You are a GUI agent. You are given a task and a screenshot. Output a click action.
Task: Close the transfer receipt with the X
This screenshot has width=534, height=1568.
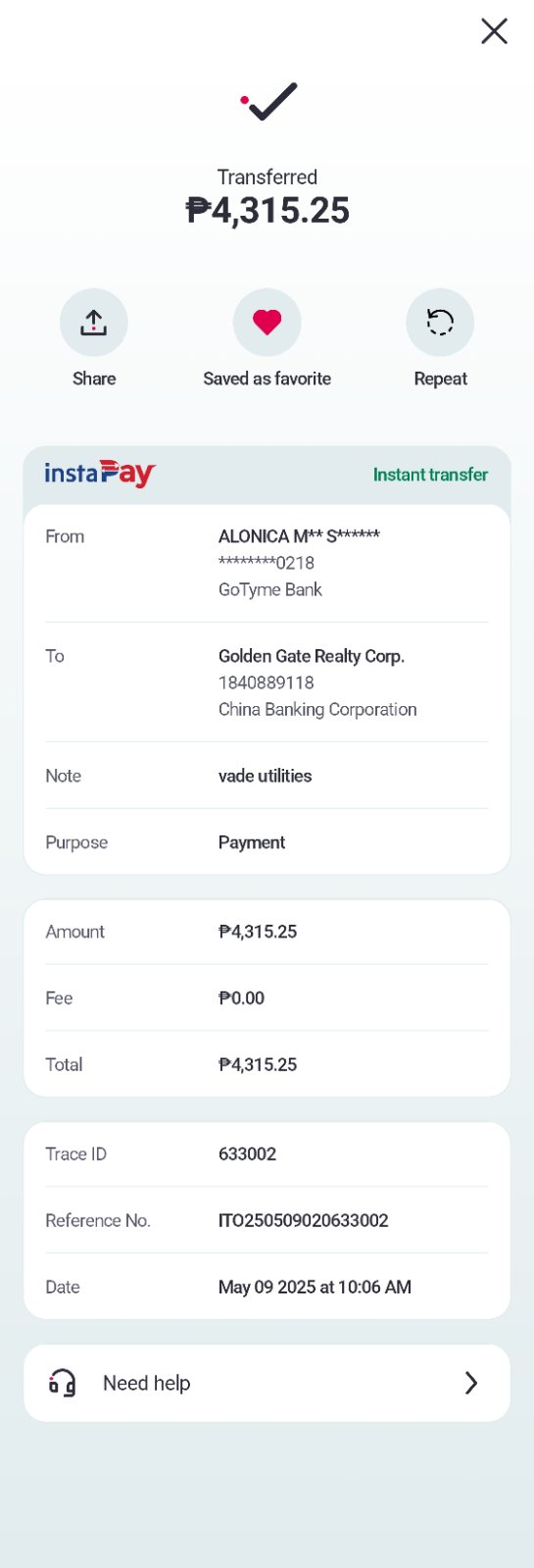coord(494,31)
